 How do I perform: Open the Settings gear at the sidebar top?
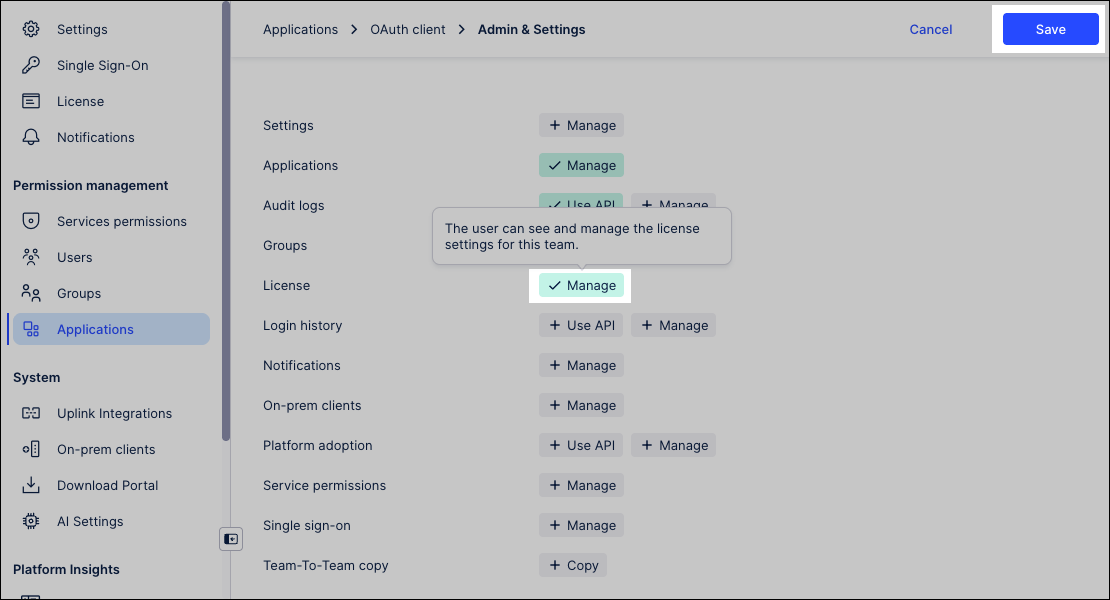point(30,29)
